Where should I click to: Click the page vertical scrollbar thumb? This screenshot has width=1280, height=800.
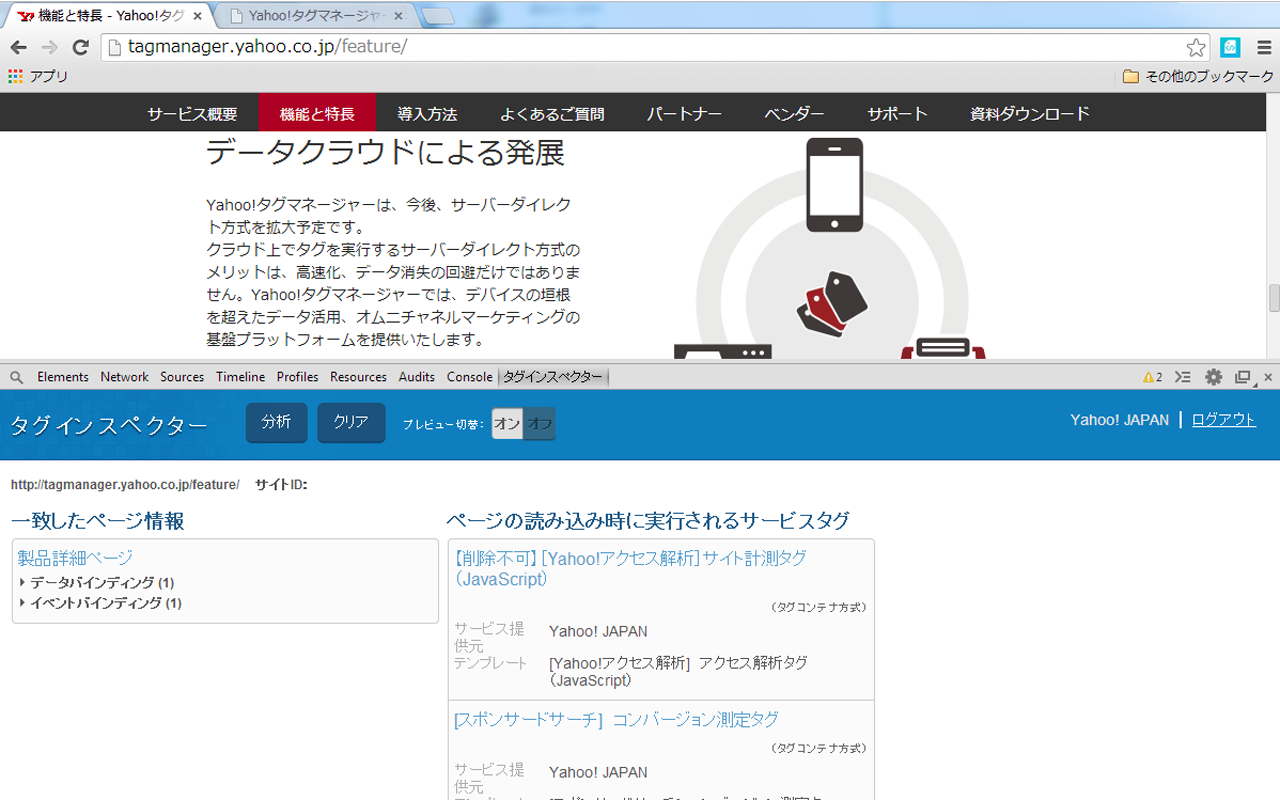(x=1273, y=299)
